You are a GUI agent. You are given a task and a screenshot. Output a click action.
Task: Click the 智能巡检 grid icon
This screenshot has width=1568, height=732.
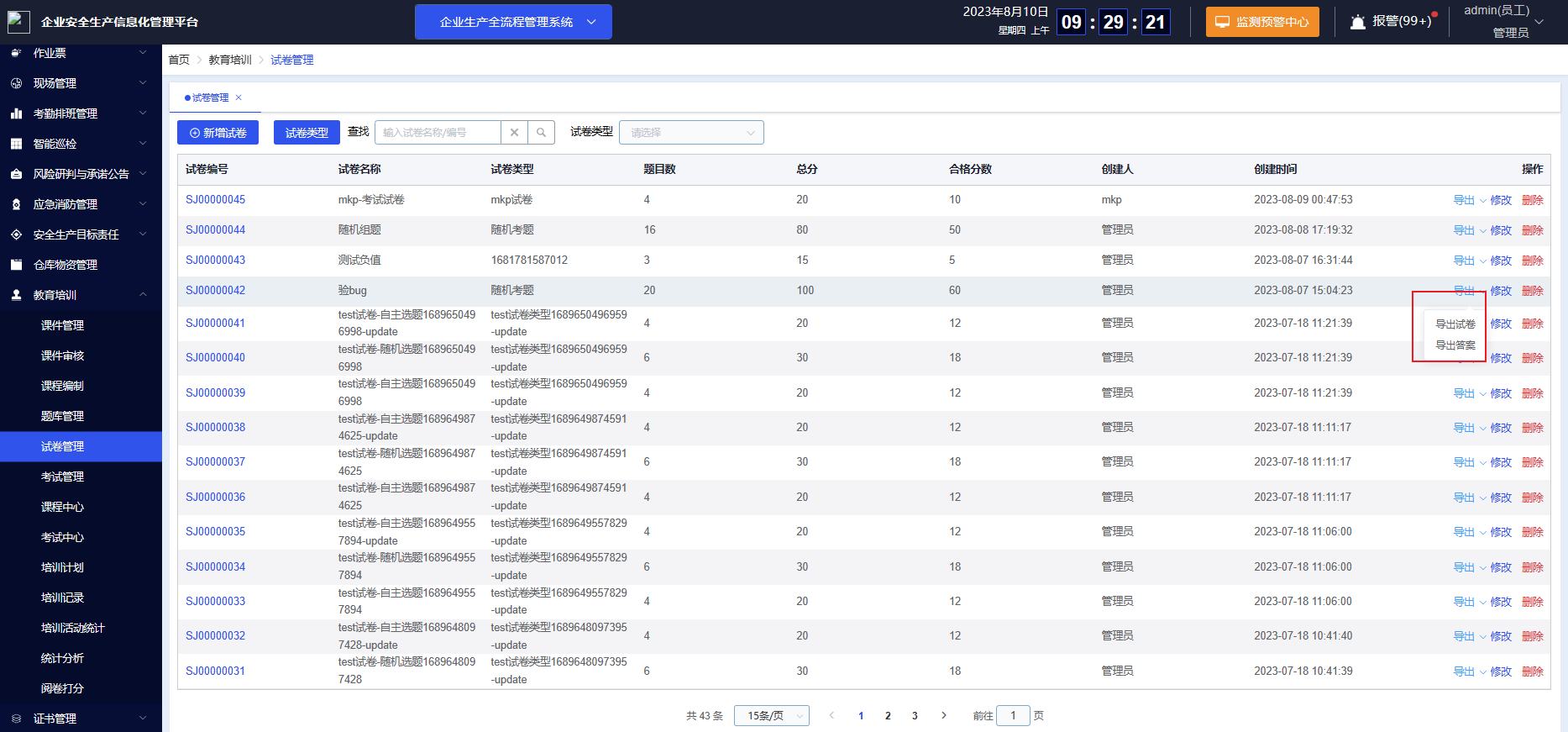[x=16, y=144]
